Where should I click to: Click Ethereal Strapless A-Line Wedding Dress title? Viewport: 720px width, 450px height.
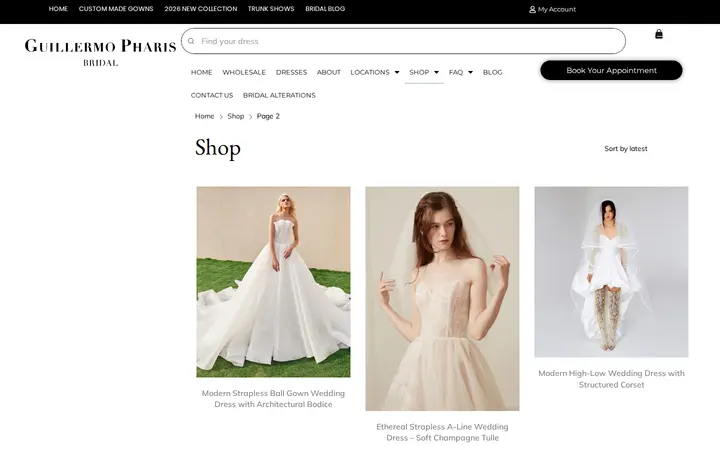pos(442,432)
